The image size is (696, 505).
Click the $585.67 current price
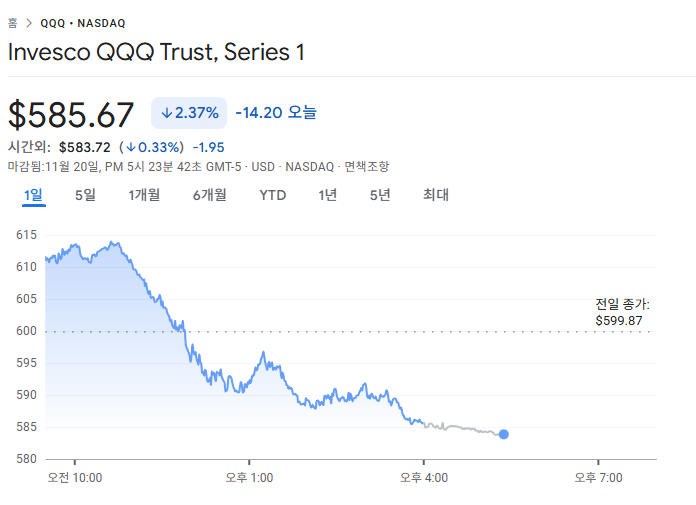(71, 115)
